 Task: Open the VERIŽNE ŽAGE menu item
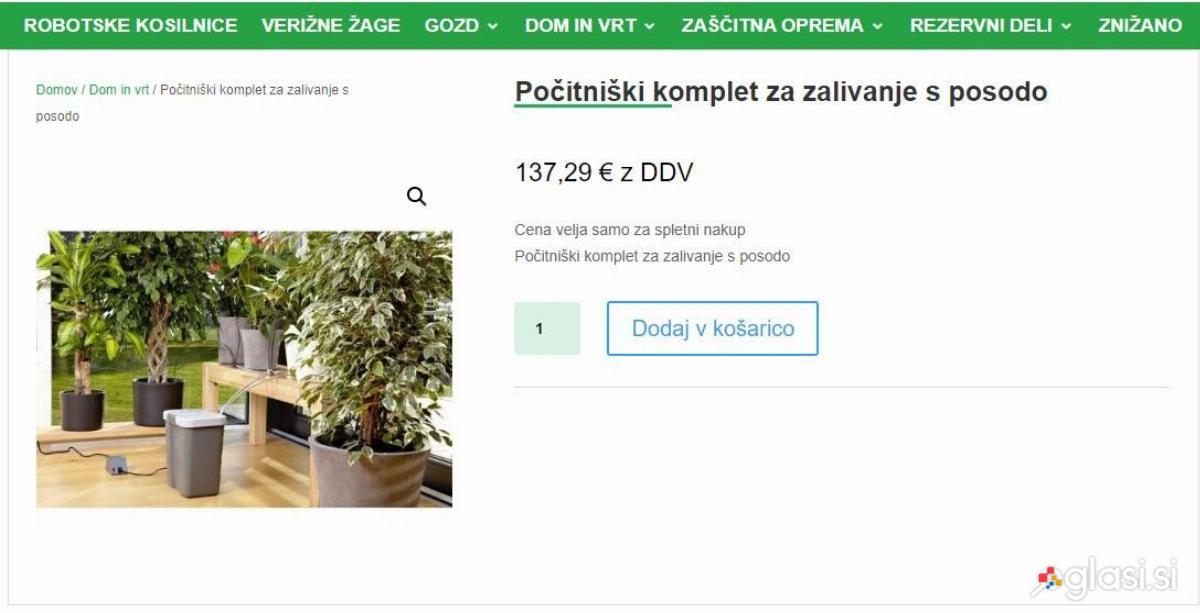(331, 25)
